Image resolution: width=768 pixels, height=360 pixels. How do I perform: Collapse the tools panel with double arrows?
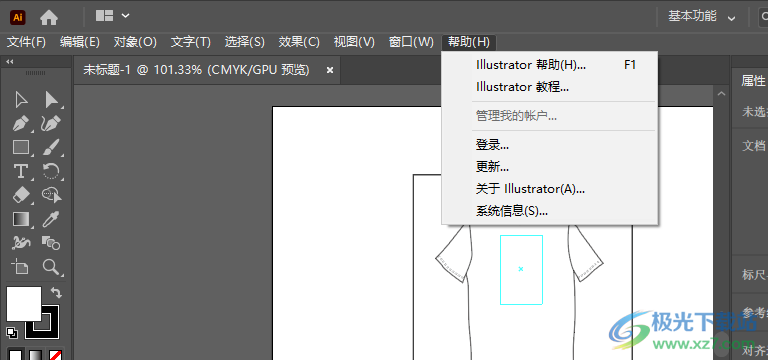[x=9, y=62]
